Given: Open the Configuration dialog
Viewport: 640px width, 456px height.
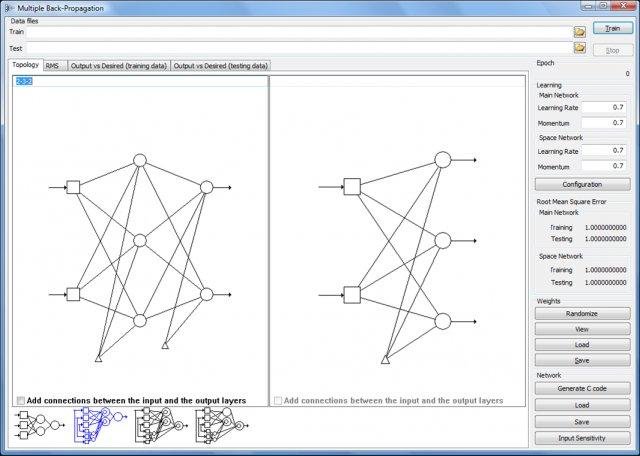Looking at the screenshot, I should tap(582, 185).
